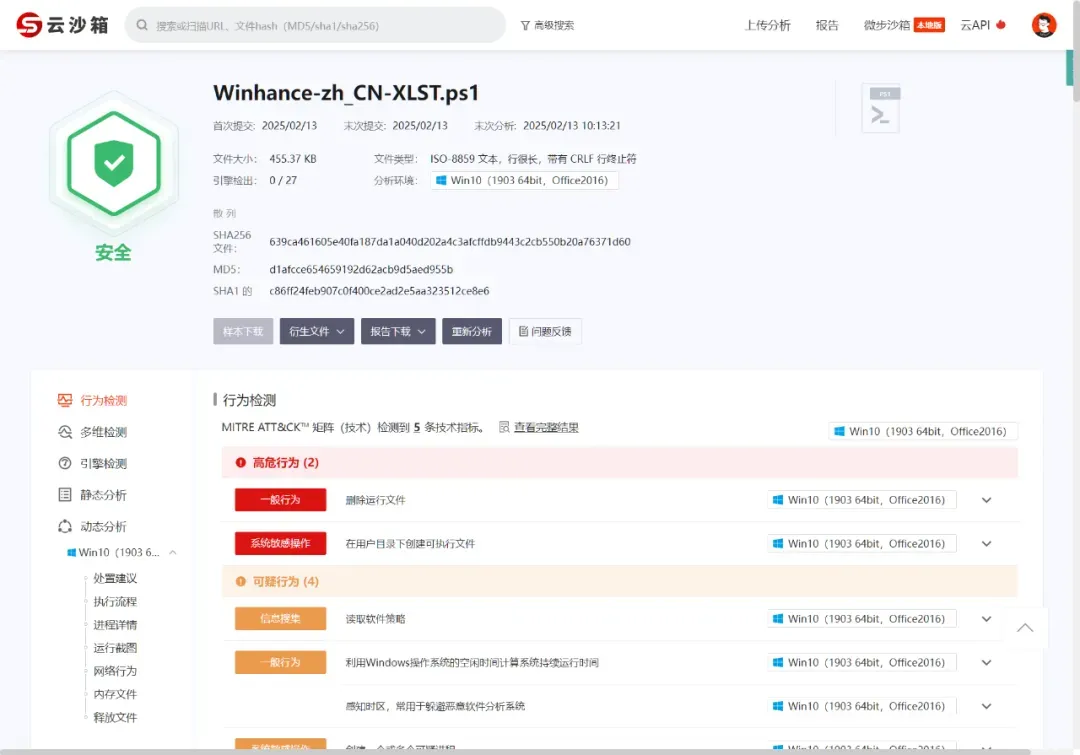Expand the 在用户目录下创建可执行文件 row chevron
Viewport: 1080px width, 755px height.
[986, 544]
